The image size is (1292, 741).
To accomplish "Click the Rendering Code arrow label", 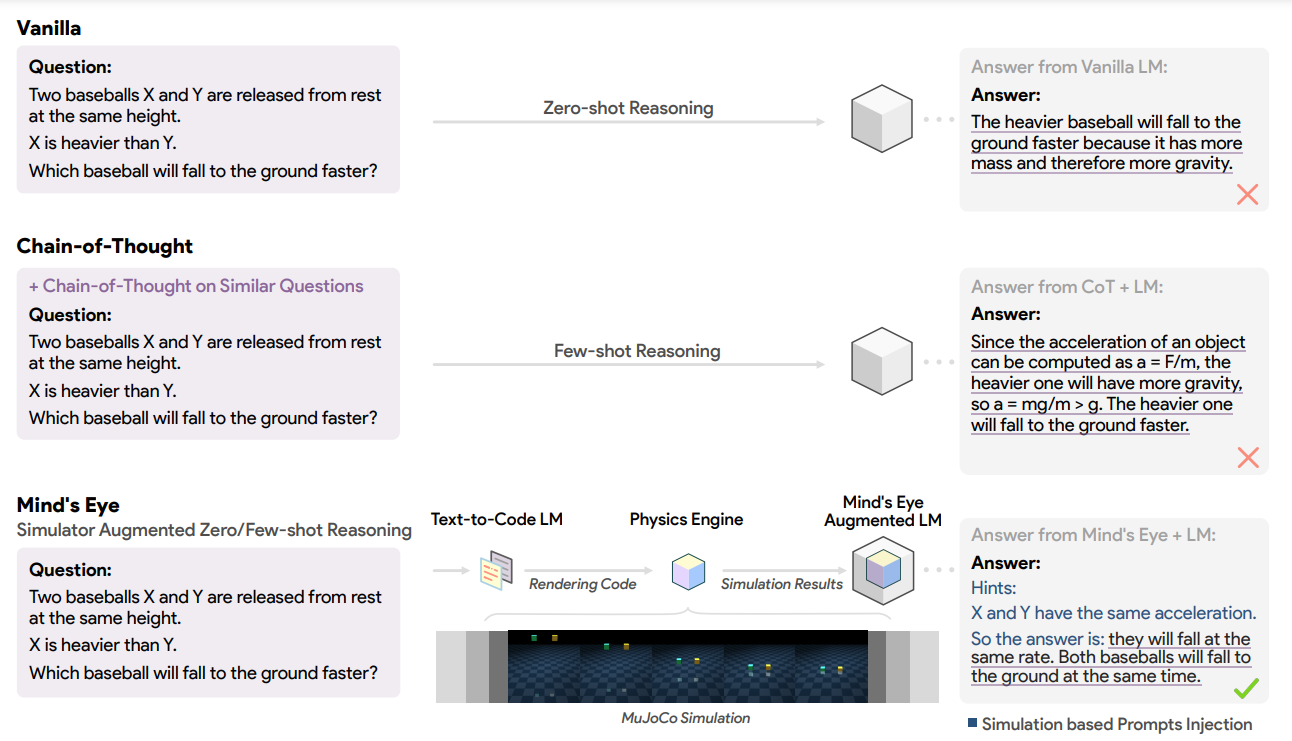I will (582, 584).
